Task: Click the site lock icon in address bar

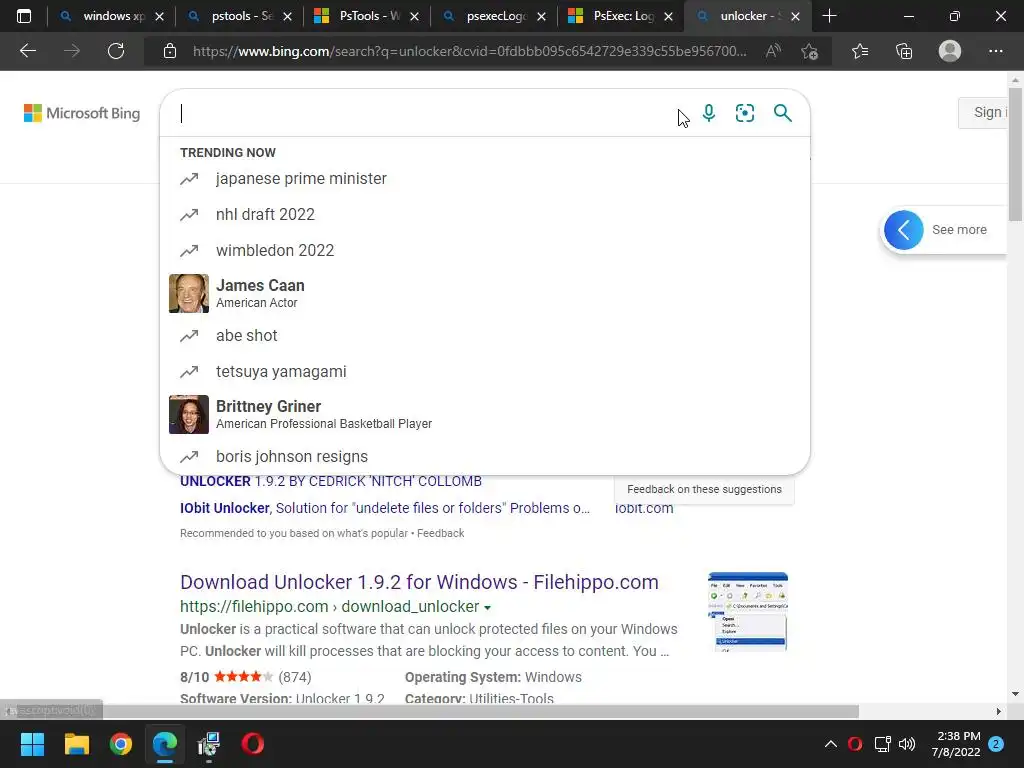Action: pyautogui.click(x=170, y=51)
